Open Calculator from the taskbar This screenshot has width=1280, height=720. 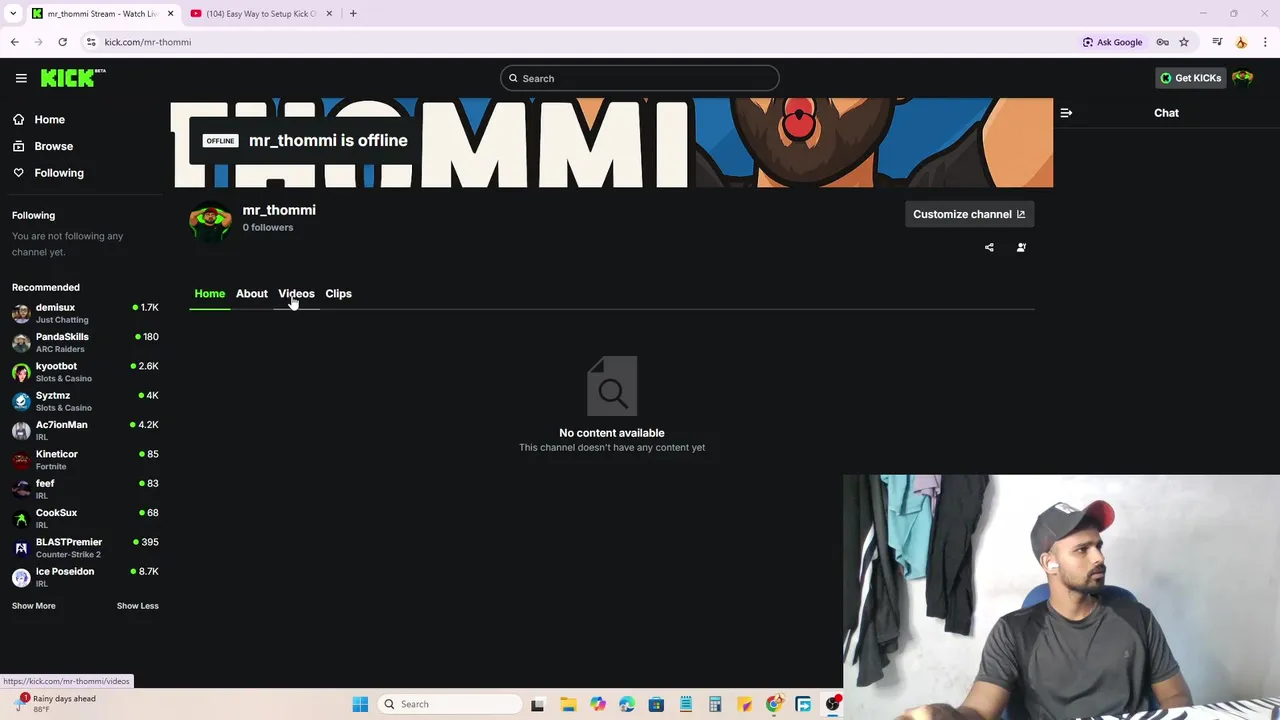coord(715,704)
